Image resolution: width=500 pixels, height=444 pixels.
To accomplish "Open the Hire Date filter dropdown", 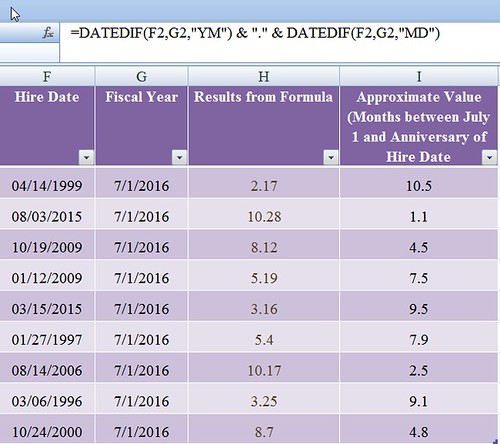I will coord(86,157).
